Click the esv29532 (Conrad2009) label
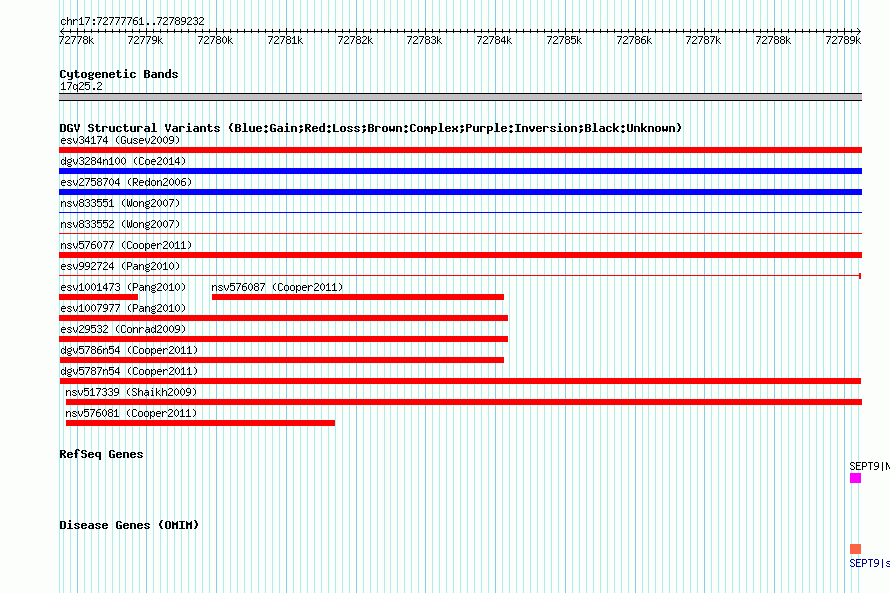The height and width of the screenshot is (593, 890). pos(123,329)
